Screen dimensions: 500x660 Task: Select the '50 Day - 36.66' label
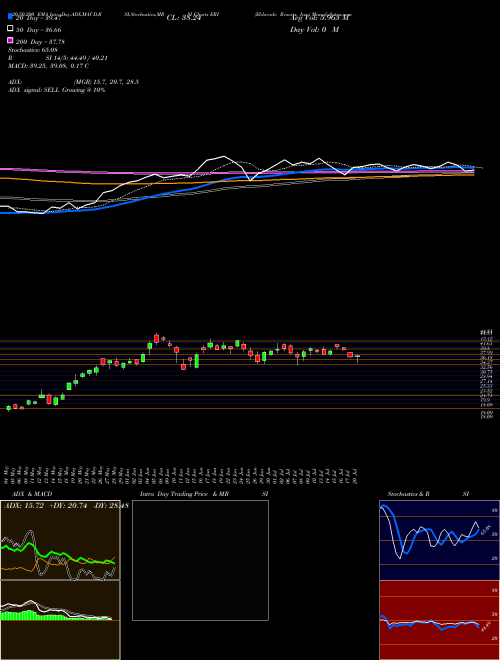[39, 30]
